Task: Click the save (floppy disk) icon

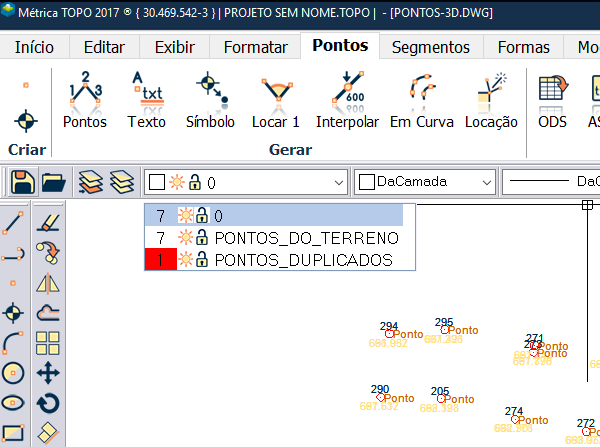Action: click(x=23, y=182)
